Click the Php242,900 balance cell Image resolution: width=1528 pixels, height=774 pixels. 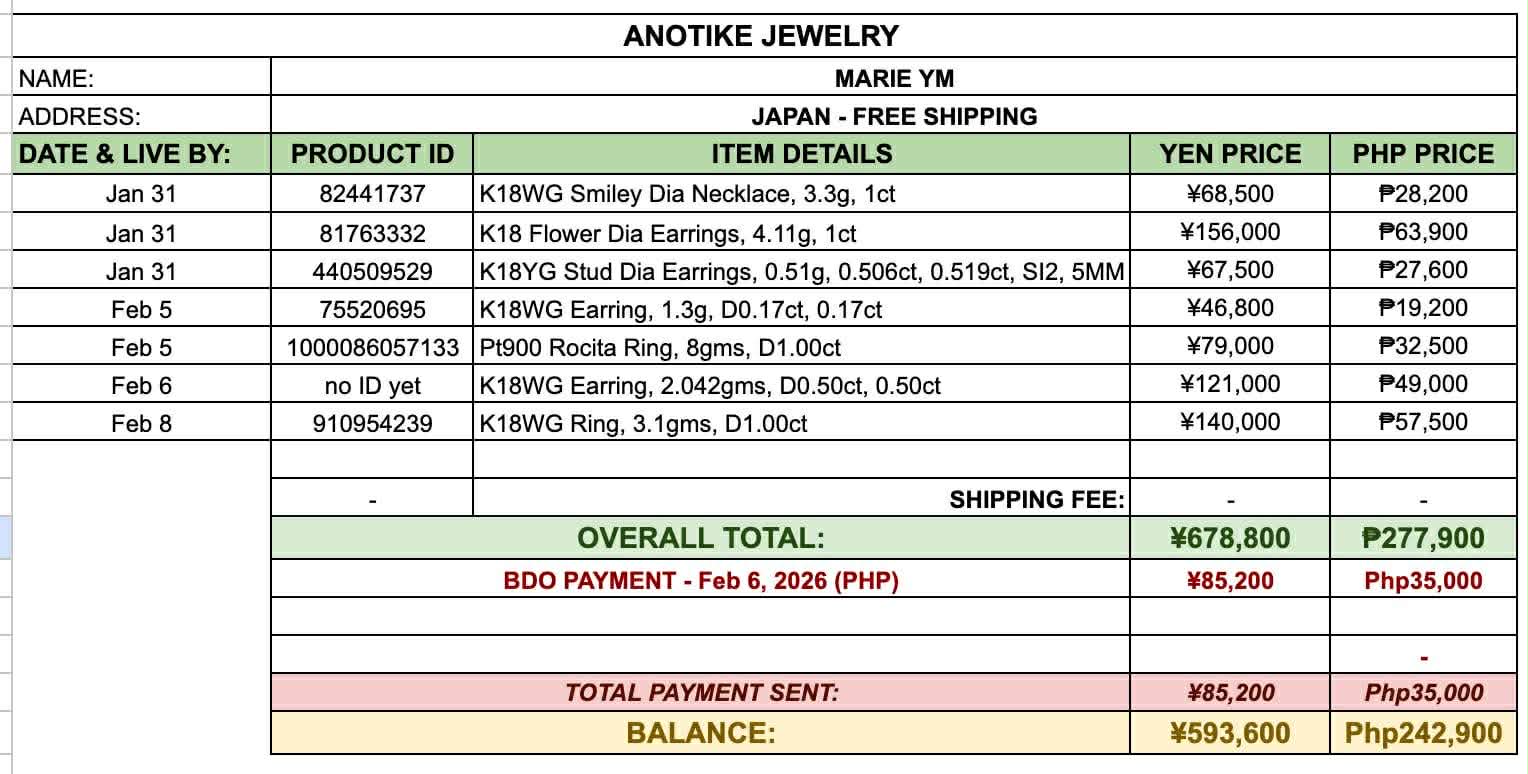[x=1423, y=734]
